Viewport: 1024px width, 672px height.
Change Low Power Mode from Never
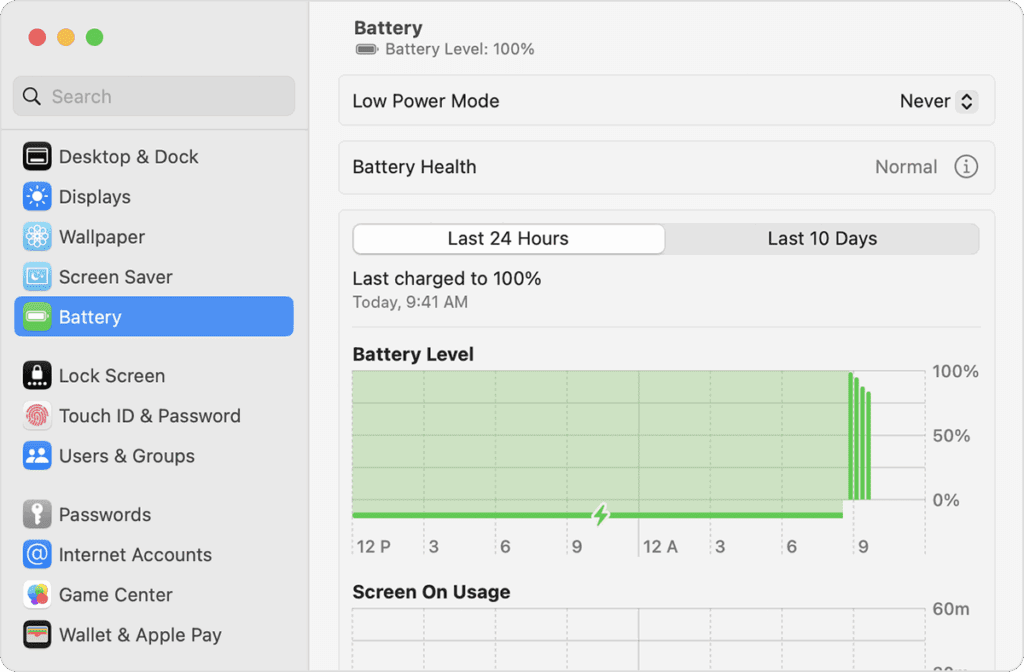point(937,100)
